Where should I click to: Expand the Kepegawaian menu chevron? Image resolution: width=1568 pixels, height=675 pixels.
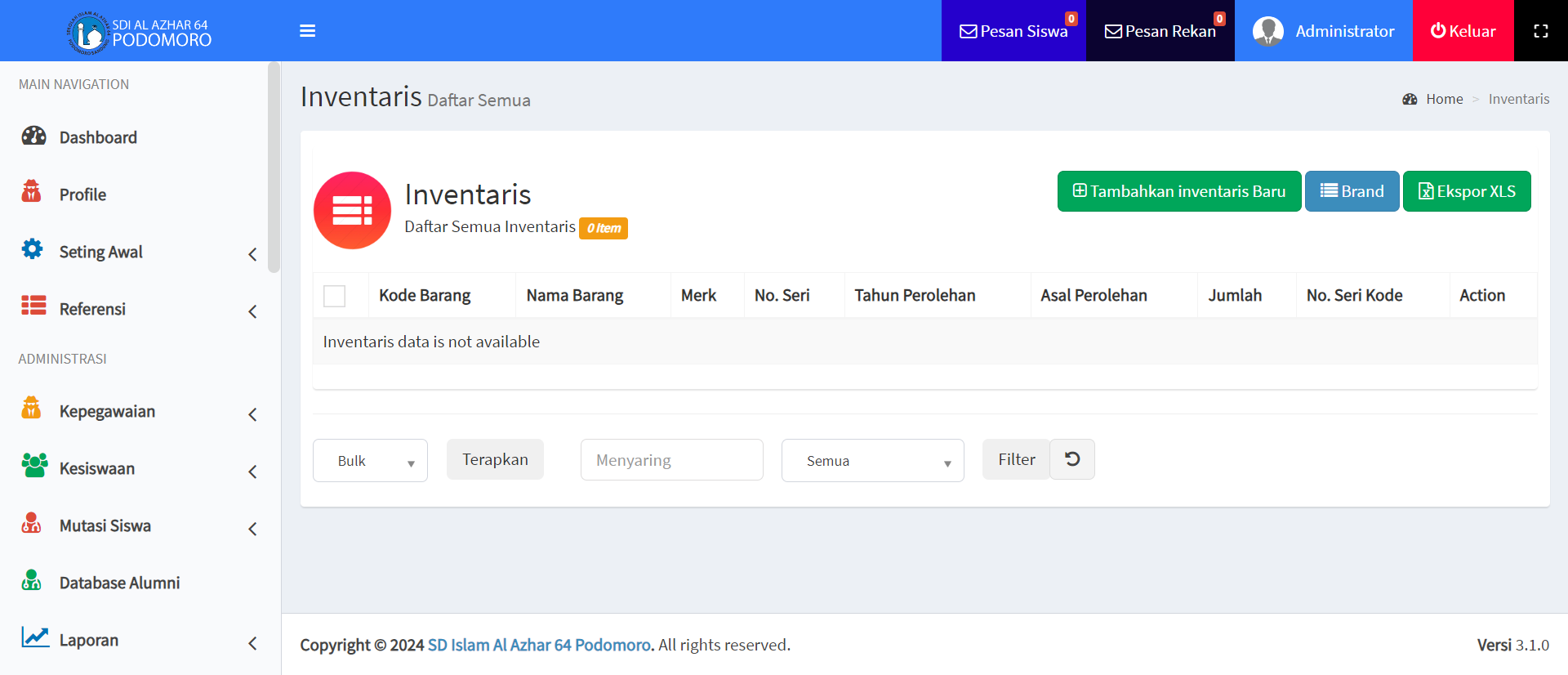point(252,414)
